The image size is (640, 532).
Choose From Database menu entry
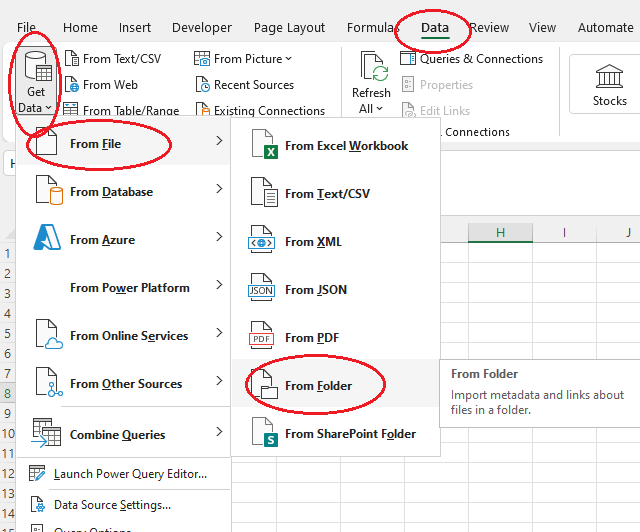(x=123, y=189)
